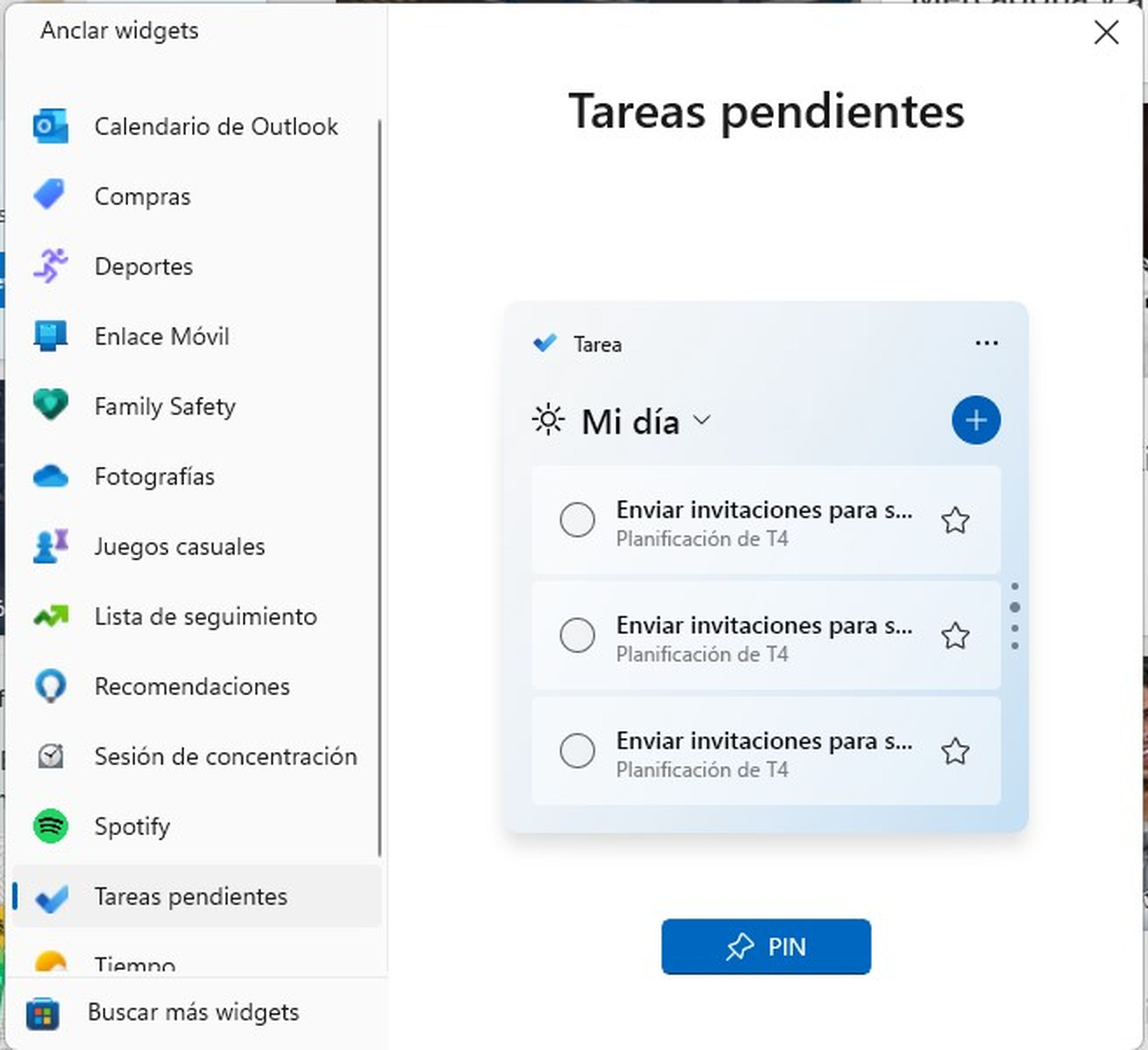Select the Juegos casuales chess icon
1148x1050 pixels.
tap(51, 546)
